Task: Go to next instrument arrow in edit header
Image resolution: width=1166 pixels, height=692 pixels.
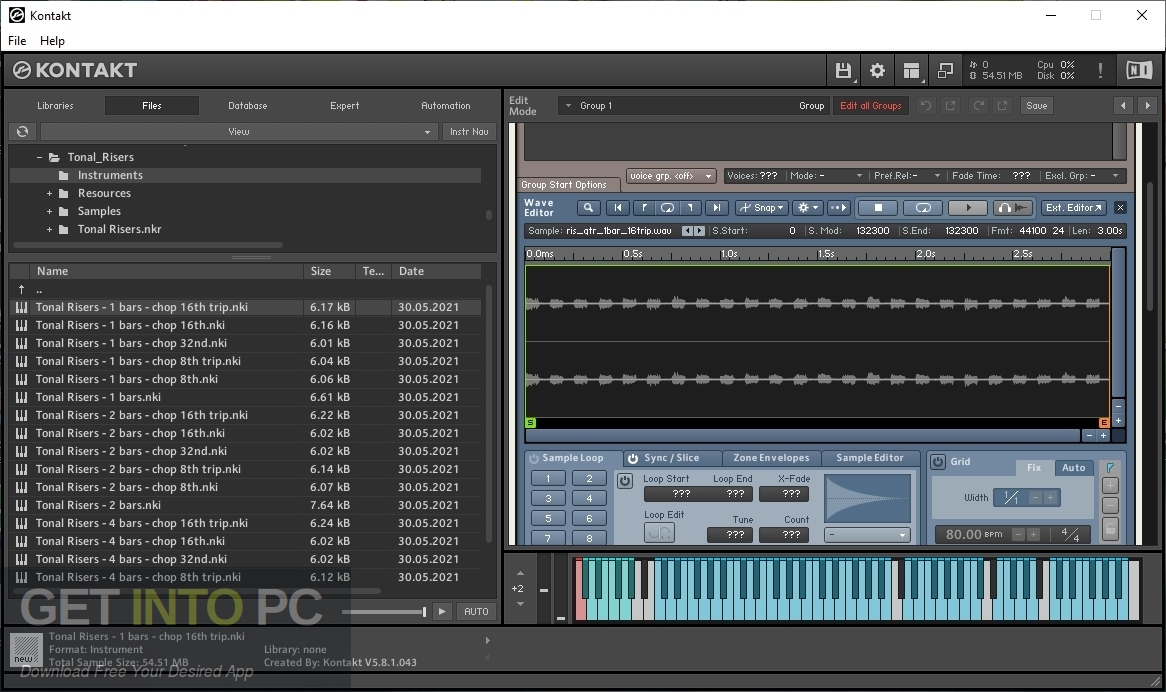Action: pyautogui.click(x=1147, y=106)
